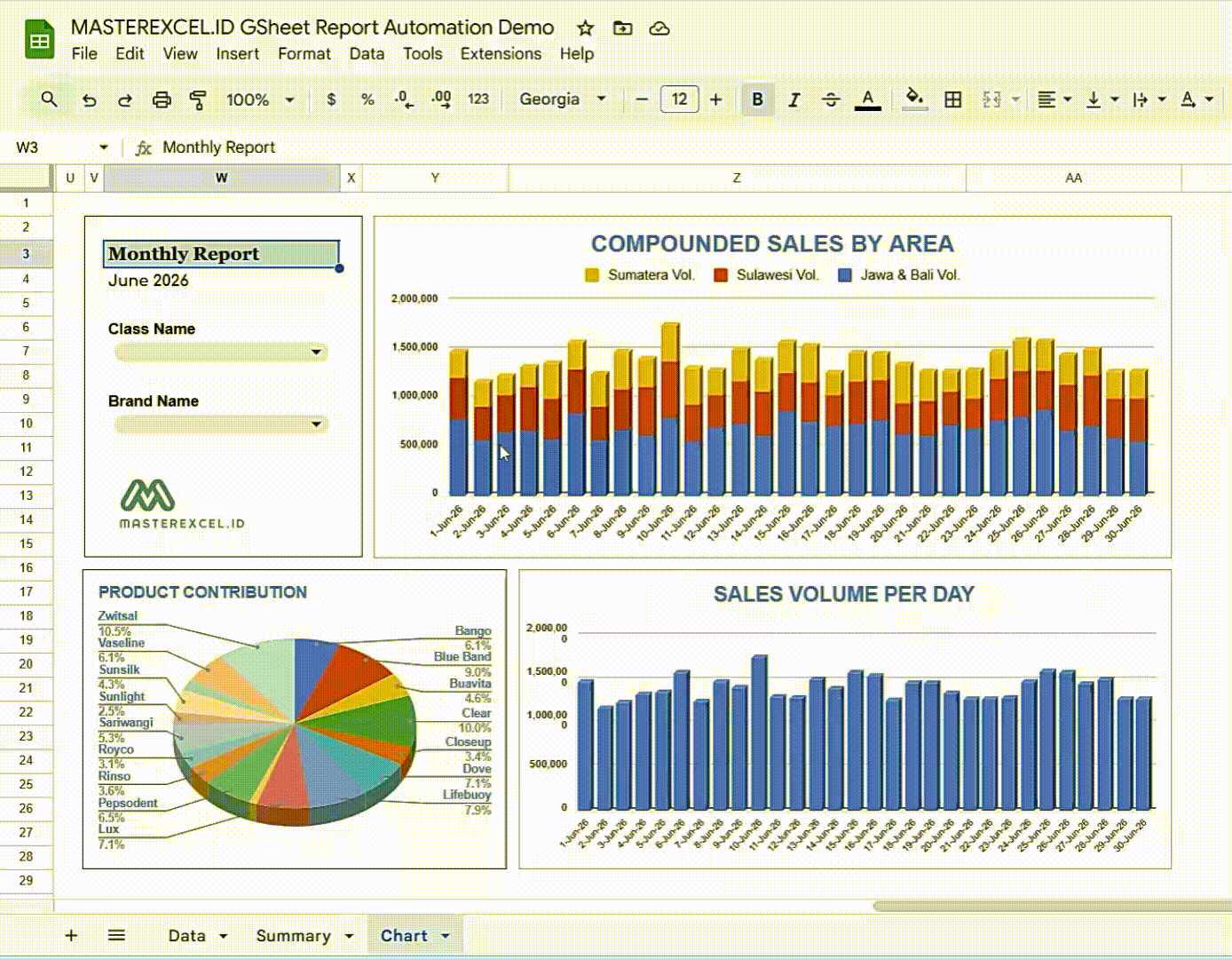Move document using the folder icon
Viewport: 1232px width, 959px height.
[x=623, y=28]
